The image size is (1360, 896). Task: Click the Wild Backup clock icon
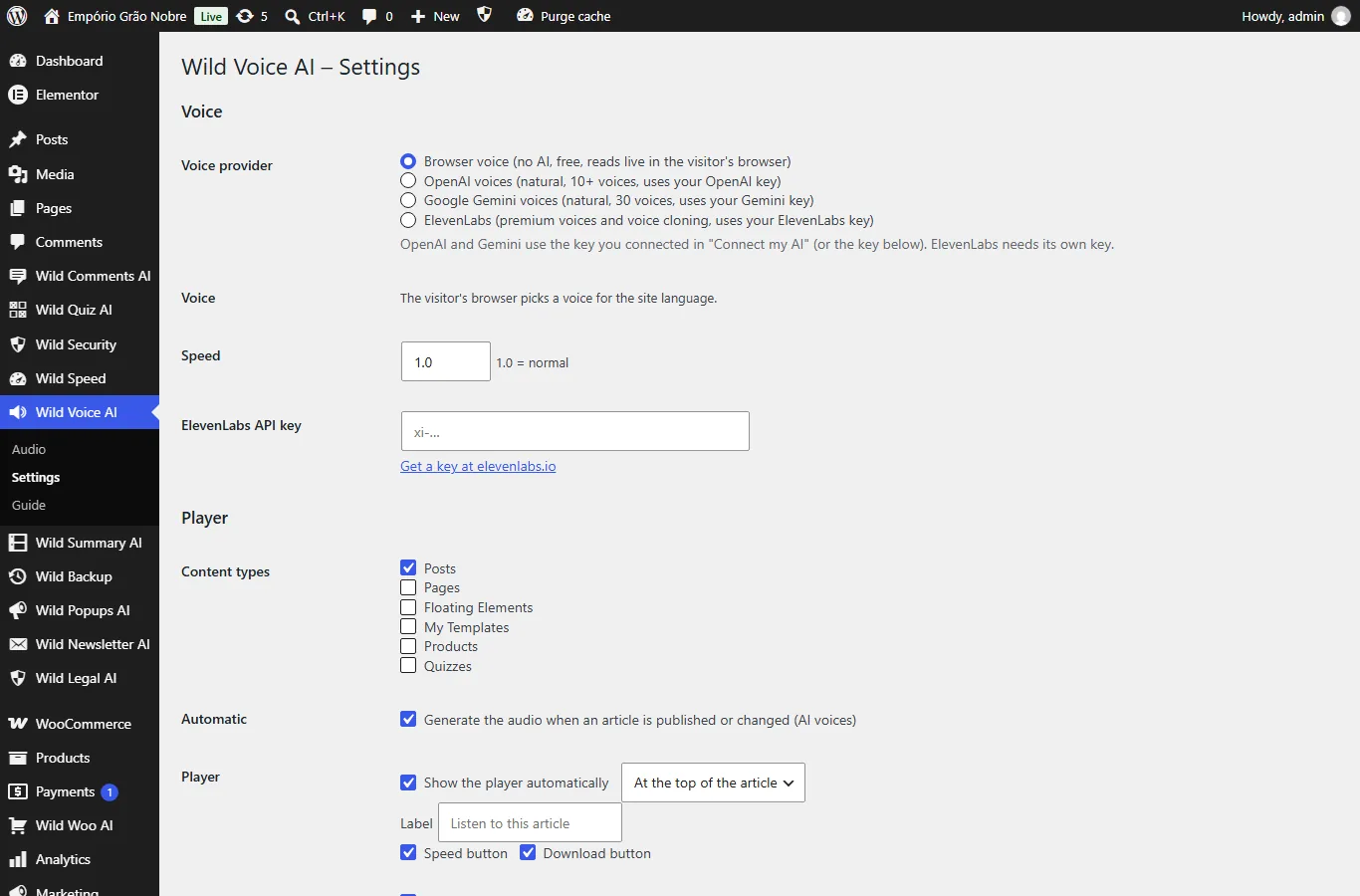[x=18, y=576]
